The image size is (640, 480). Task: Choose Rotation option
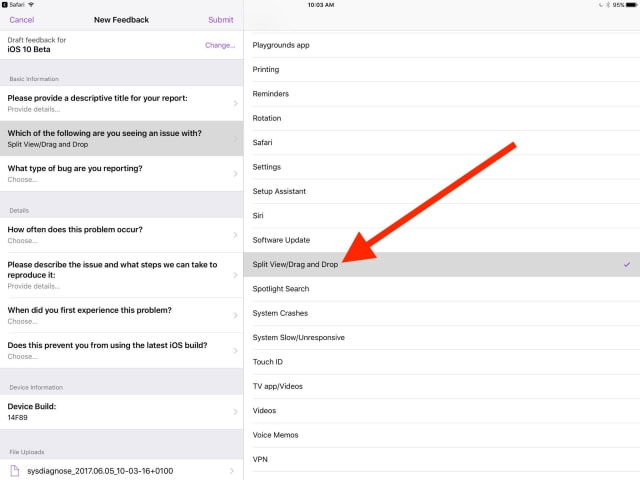[x=442, y=118]
